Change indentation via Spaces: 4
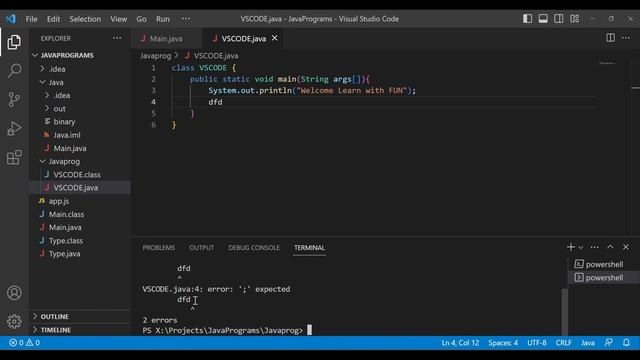Viewport: 640px width, 360px height. click(x=503, y=343)
